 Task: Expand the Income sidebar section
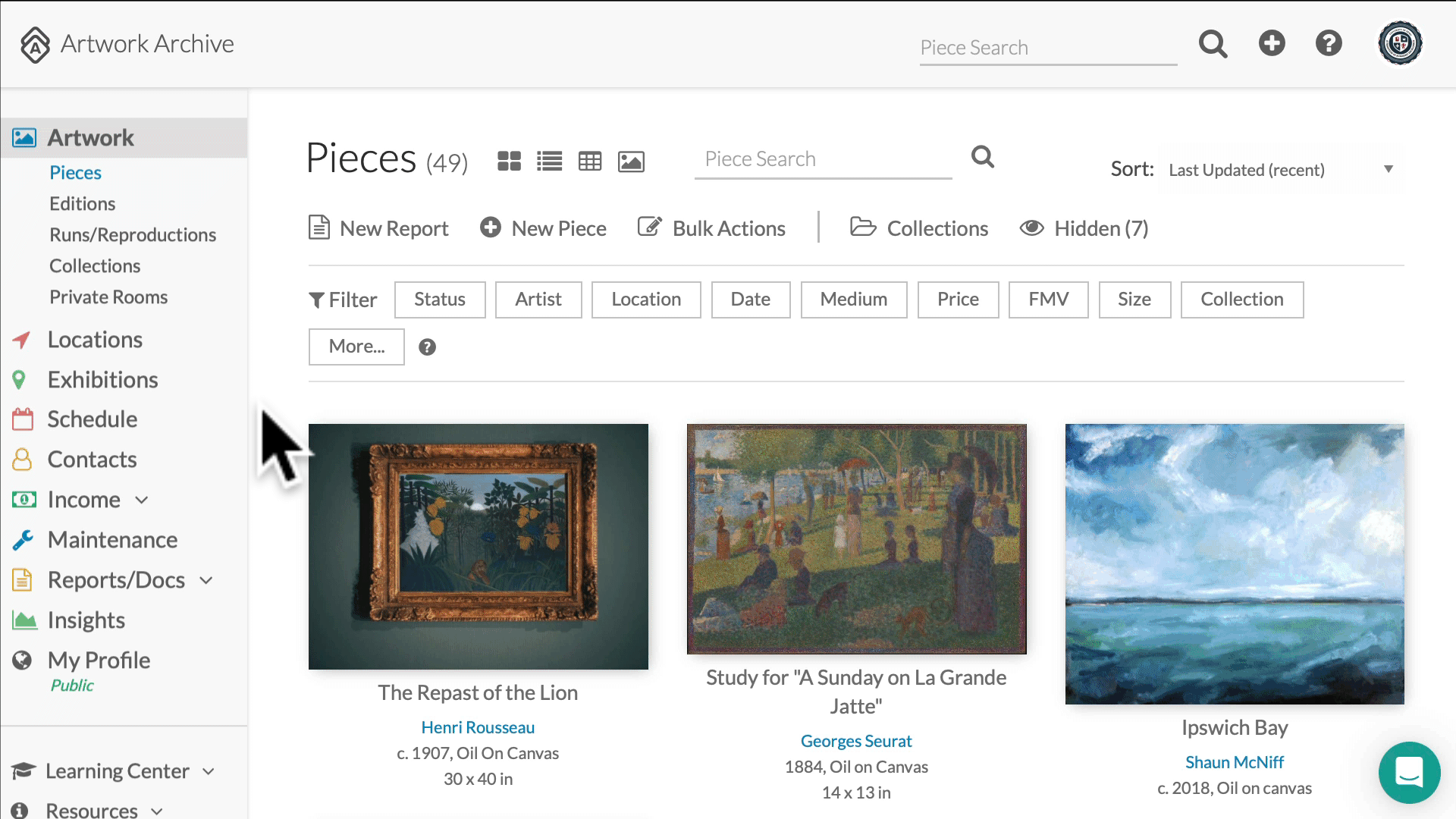click(142, 500)
